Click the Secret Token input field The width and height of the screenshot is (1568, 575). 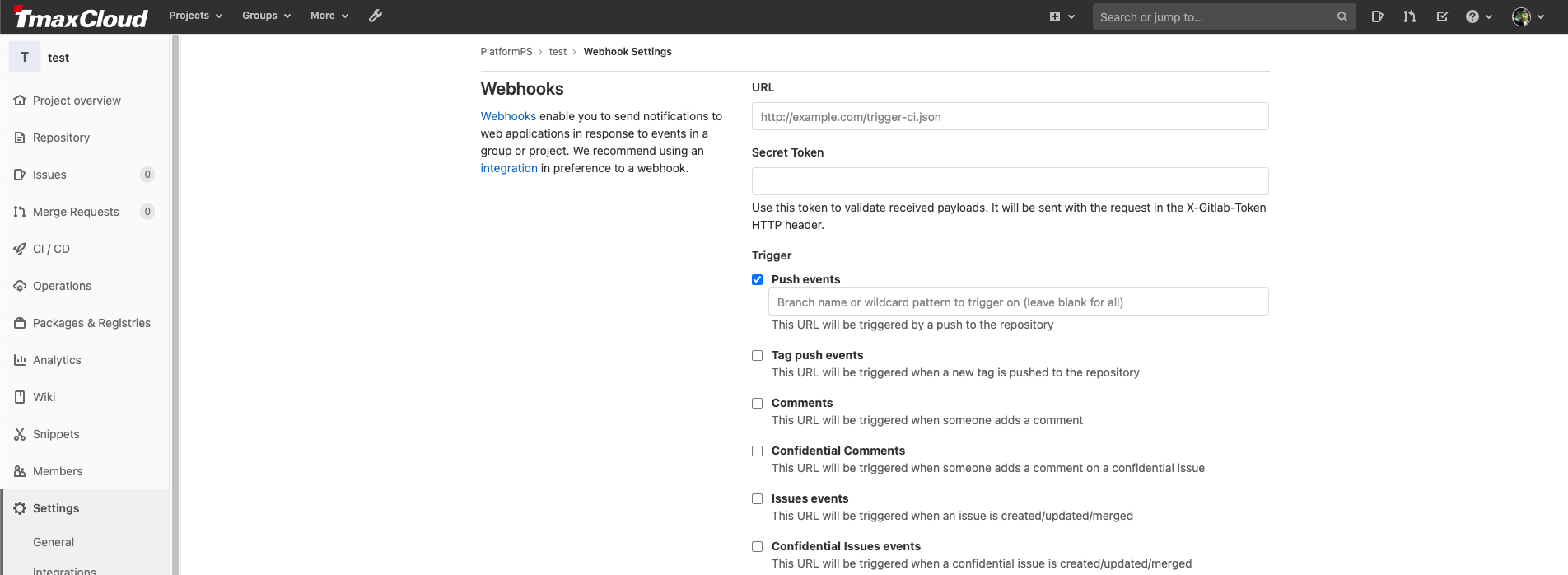(x=1010, y=181)
